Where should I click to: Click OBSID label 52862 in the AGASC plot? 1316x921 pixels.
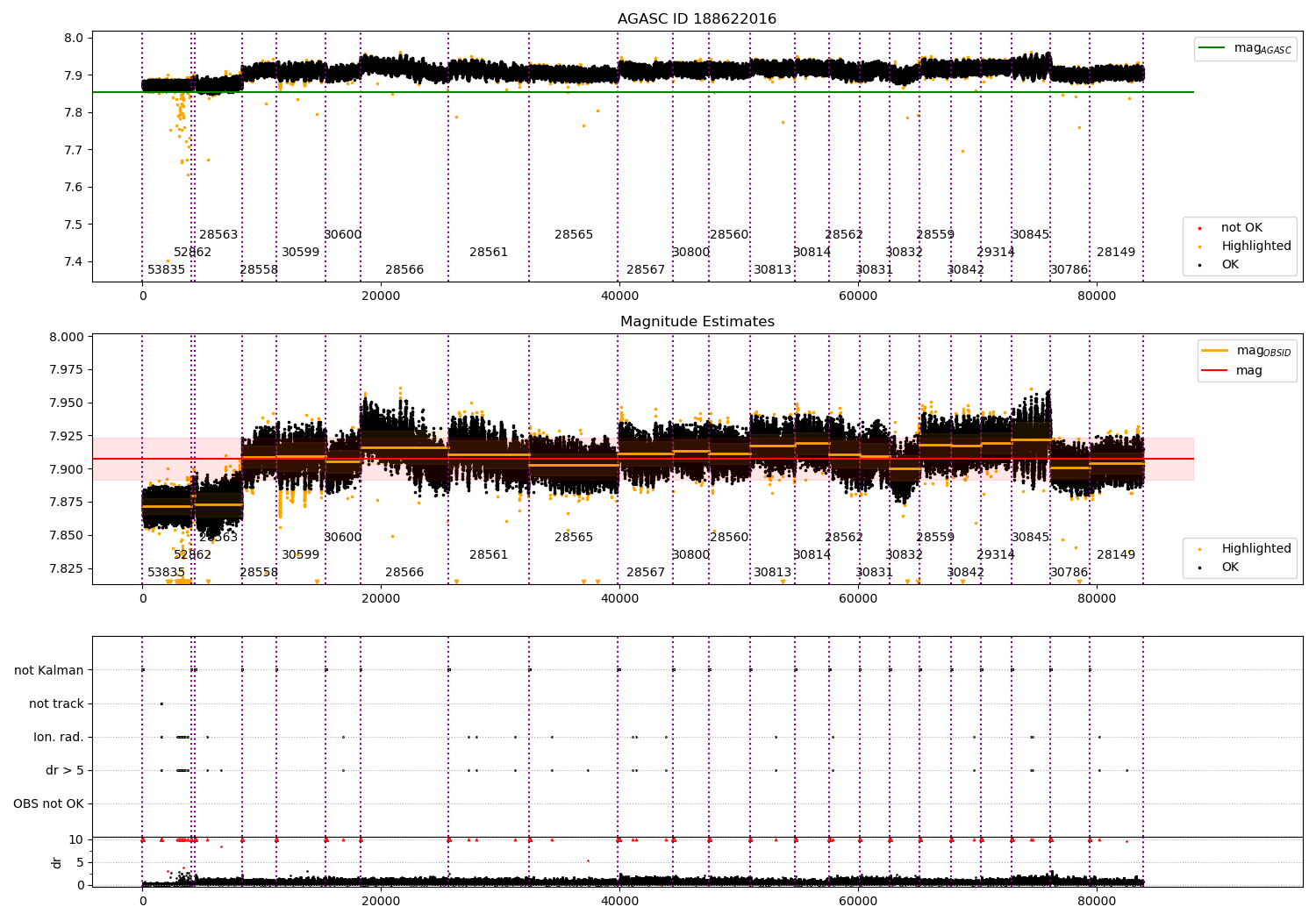[x=193, y=253]
